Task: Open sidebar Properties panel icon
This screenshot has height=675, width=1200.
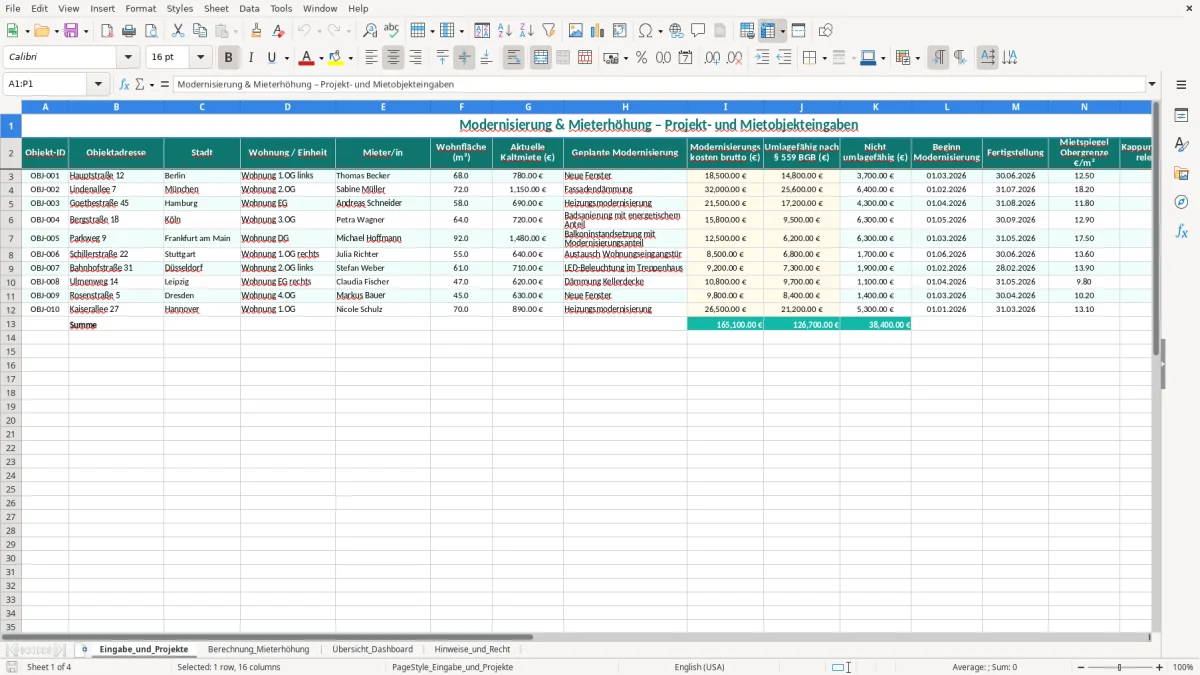Action: coord(1181,115)
